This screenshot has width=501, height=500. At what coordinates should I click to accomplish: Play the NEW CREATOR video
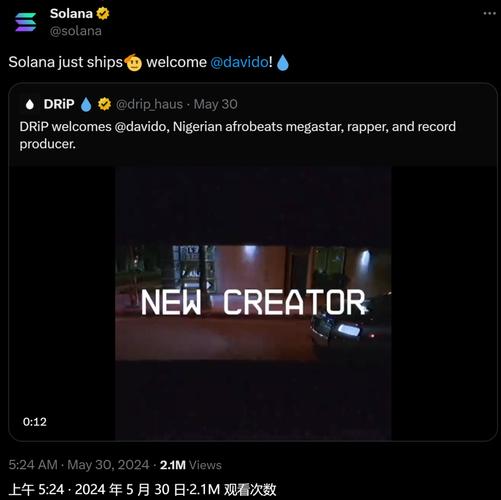pos(253,303)
